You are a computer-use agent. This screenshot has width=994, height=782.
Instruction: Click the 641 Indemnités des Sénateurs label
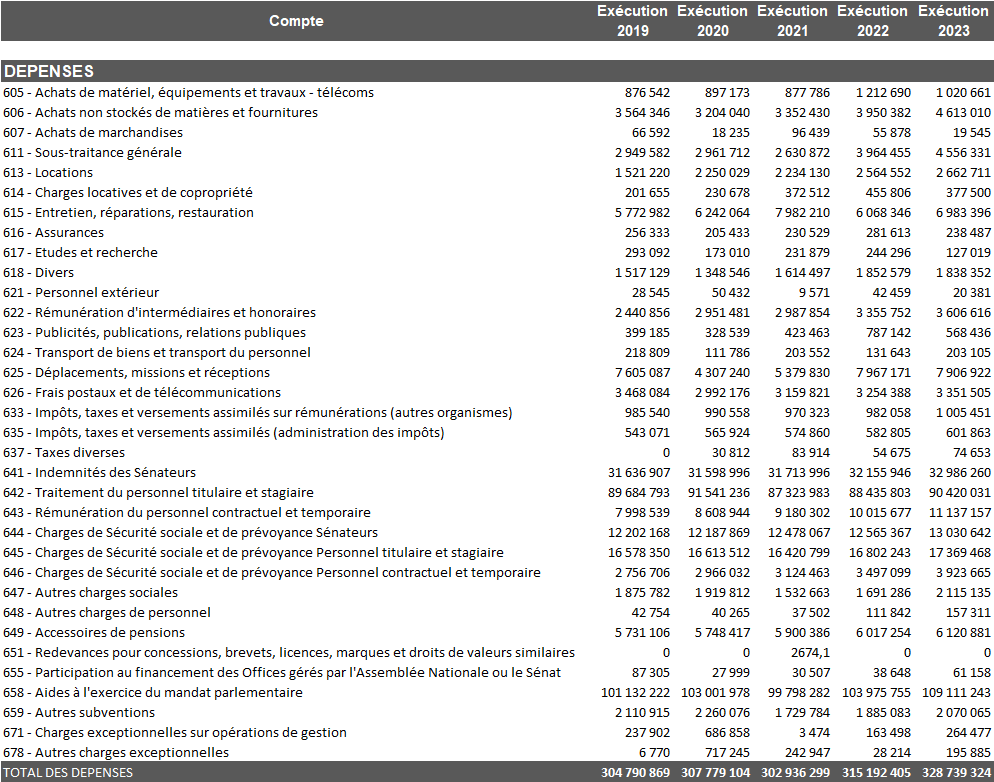(x=99, y=472)
